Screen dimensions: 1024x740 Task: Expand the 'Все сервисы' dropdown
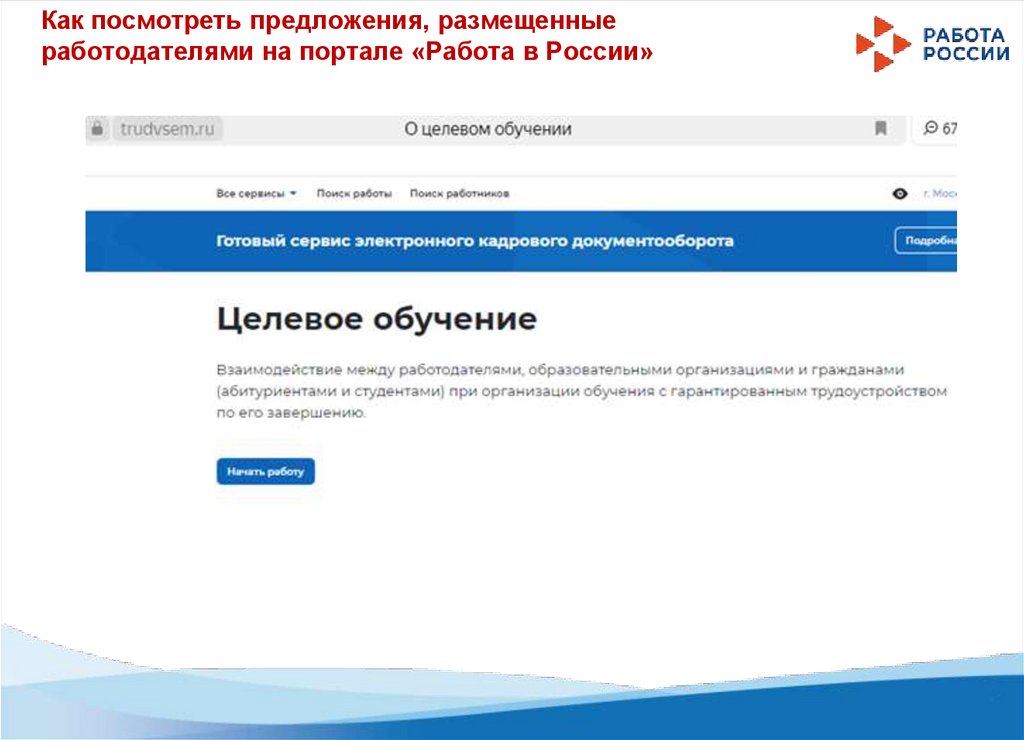tap(257, 193)
